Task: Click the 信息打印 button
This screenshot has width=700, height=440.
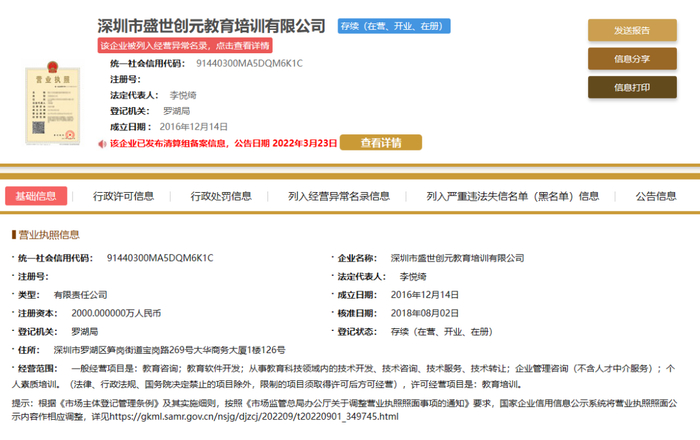Action: click(632, 87)
